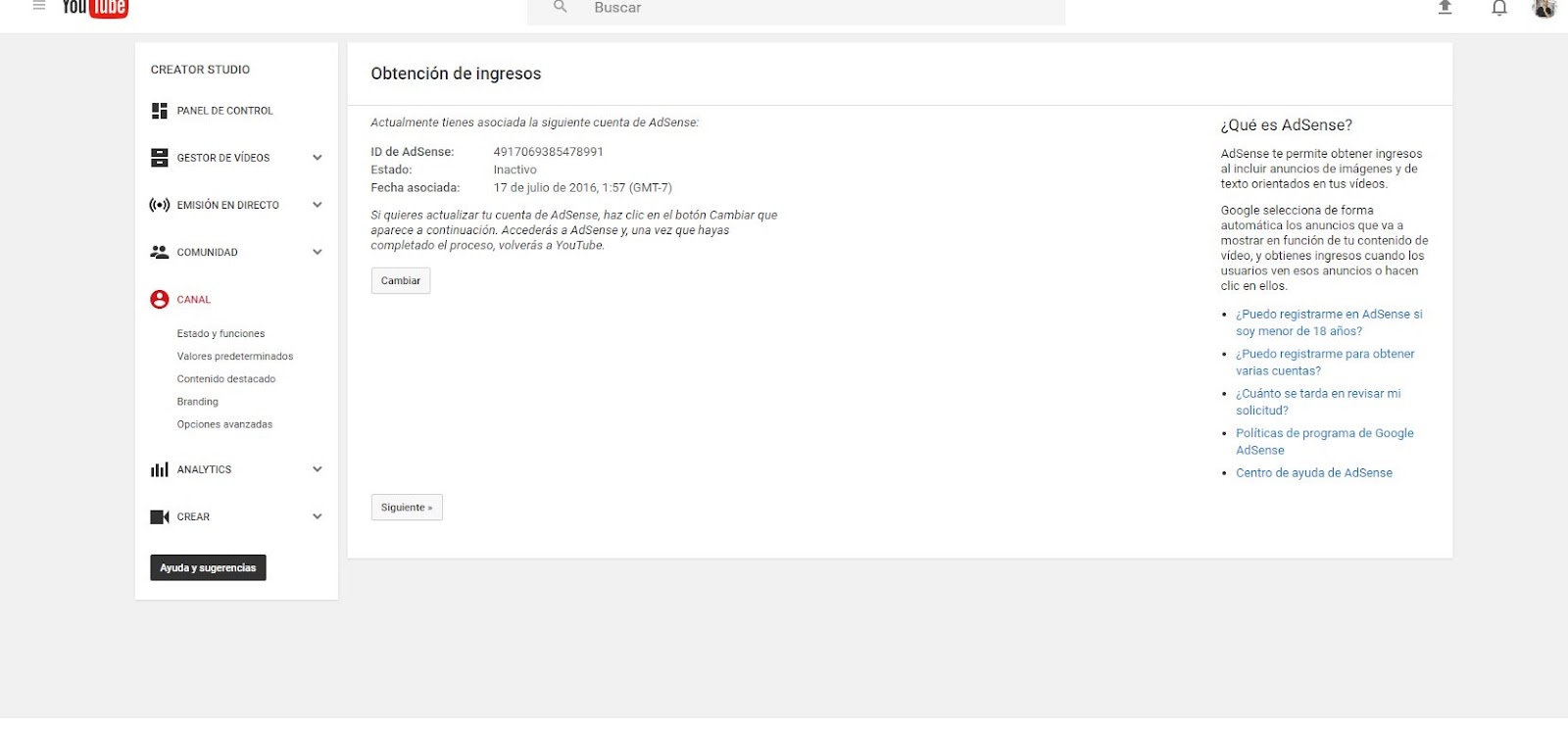Open the Crear section
Screen dimensions: 1568x731
193,517
